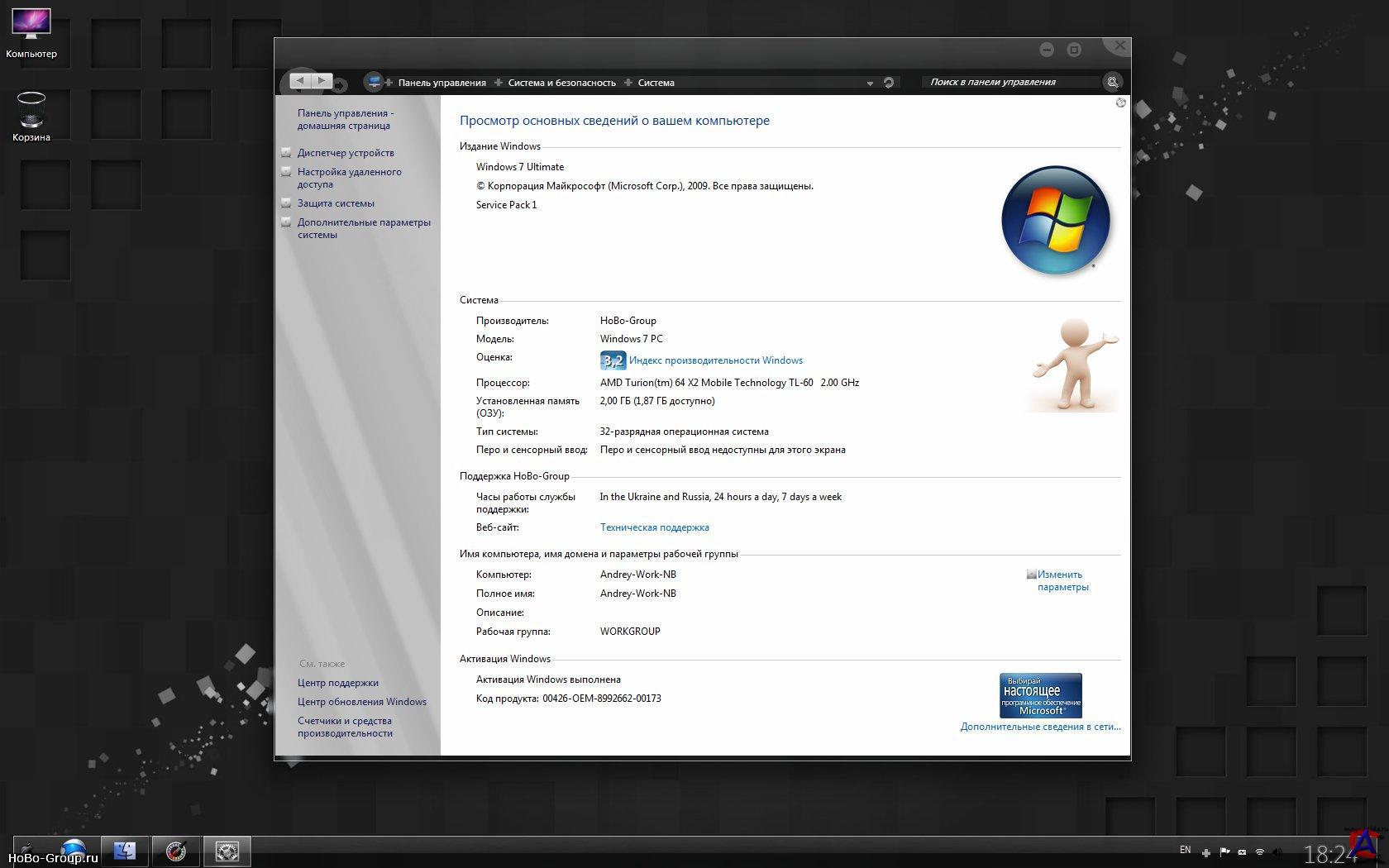
Task: Click the gear settings taskbar icon
Action: (x=227, y=851)
